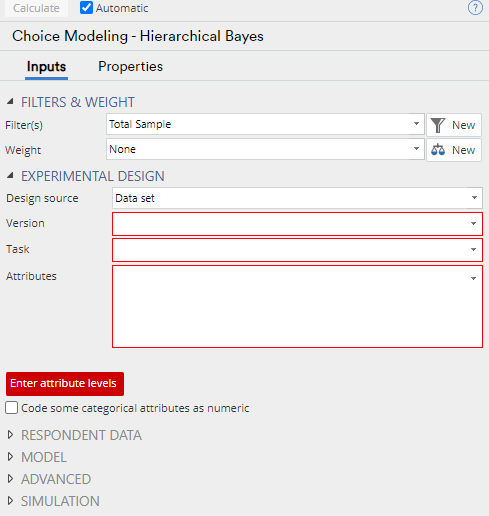Select the Inputs tab
This screenshot has height=516, width=489.
tap(46, 67)
